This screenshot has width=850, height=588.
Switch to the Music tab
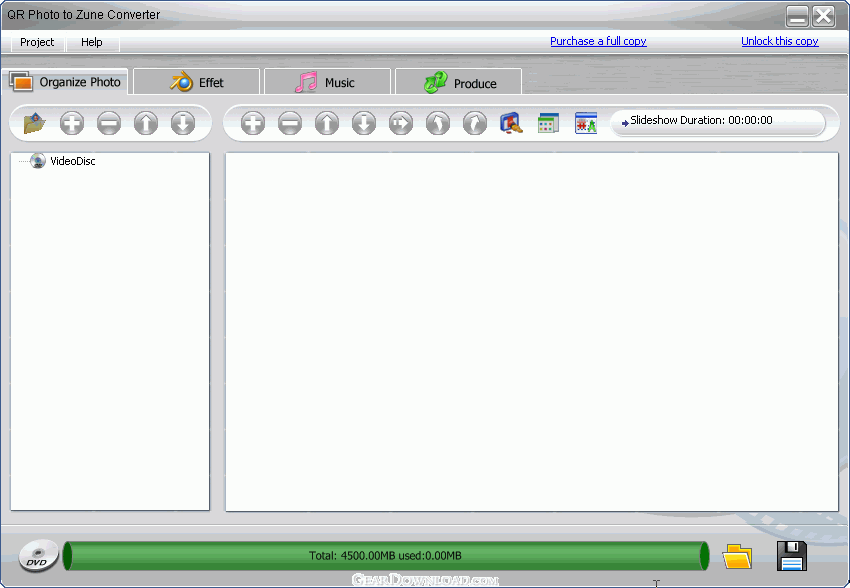(x=327, y=83)
